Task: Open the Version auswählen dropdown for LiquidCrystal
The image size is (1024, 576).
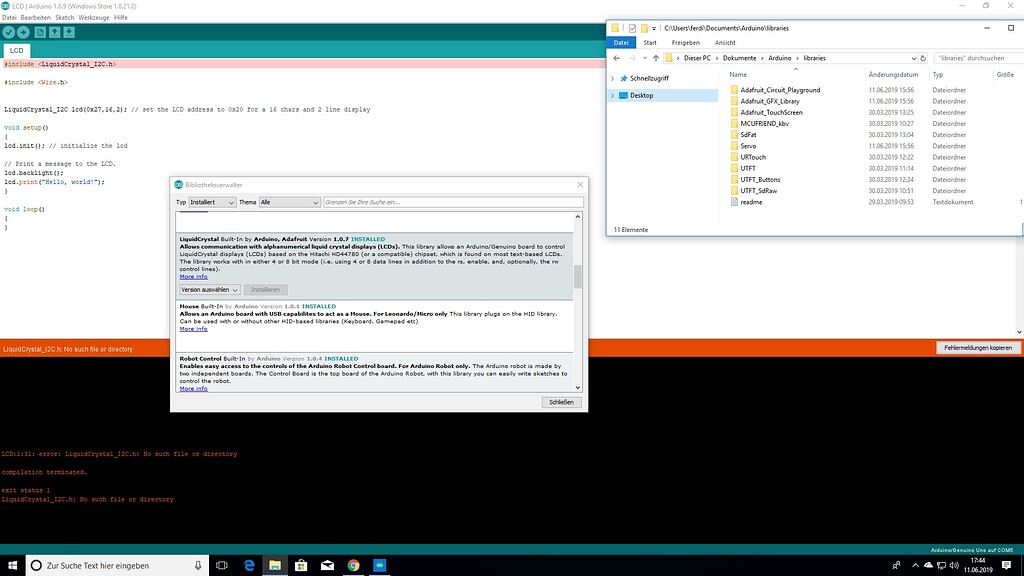Action: point(210,290)
